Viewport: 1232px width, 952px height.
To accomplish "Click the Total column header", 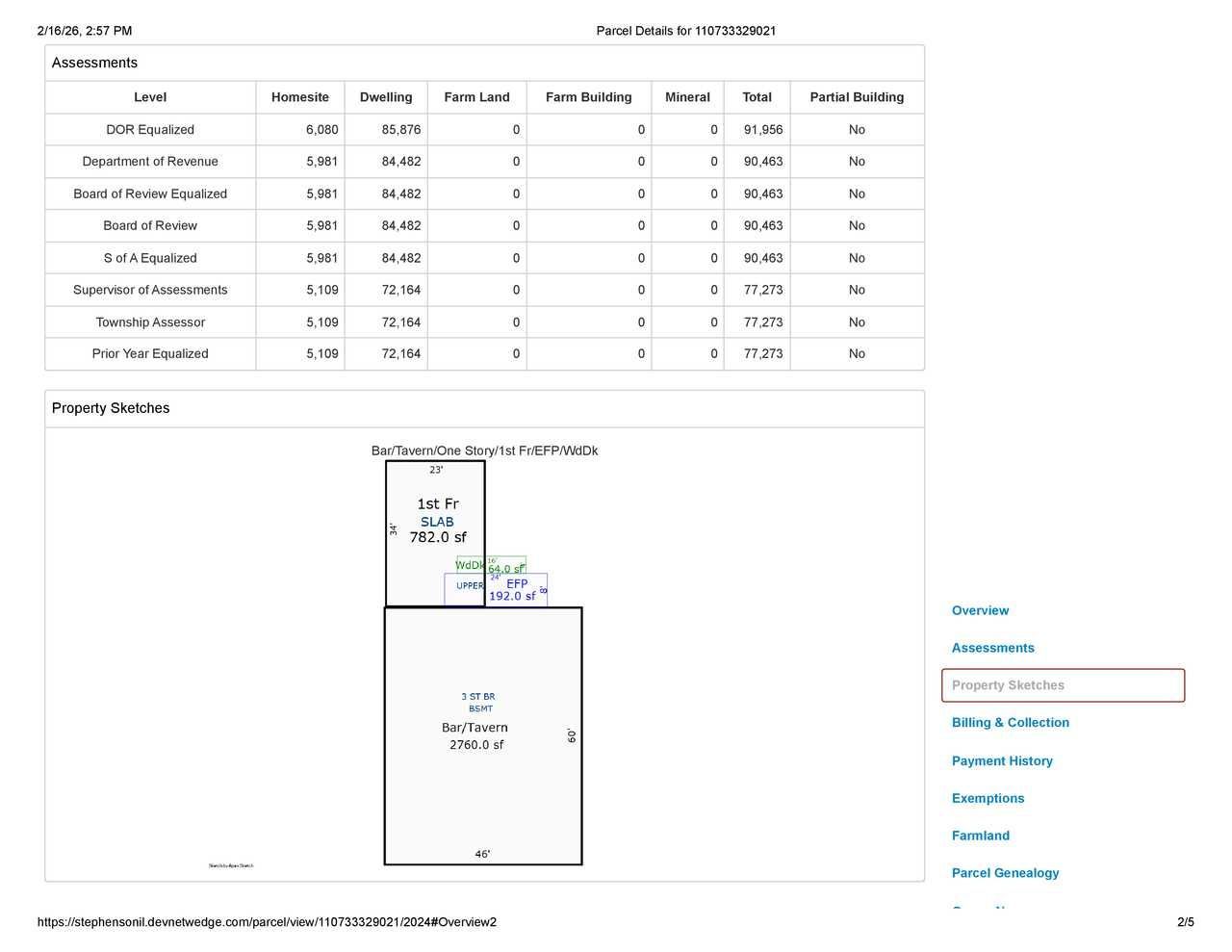I will tap(757, 97).
